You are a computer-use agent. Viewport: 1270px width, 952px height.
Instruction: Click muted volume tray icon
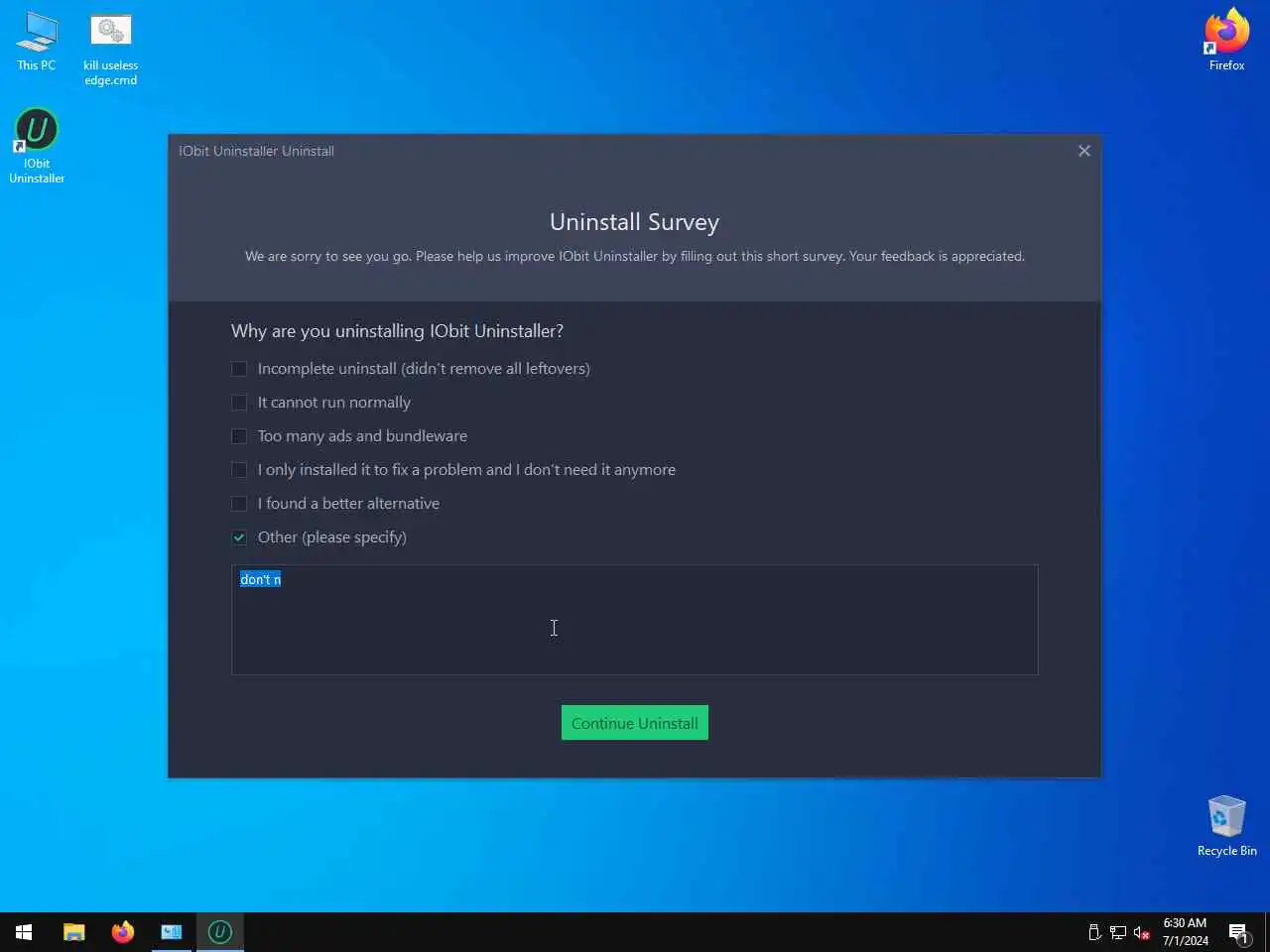(x=1142, y=932)
